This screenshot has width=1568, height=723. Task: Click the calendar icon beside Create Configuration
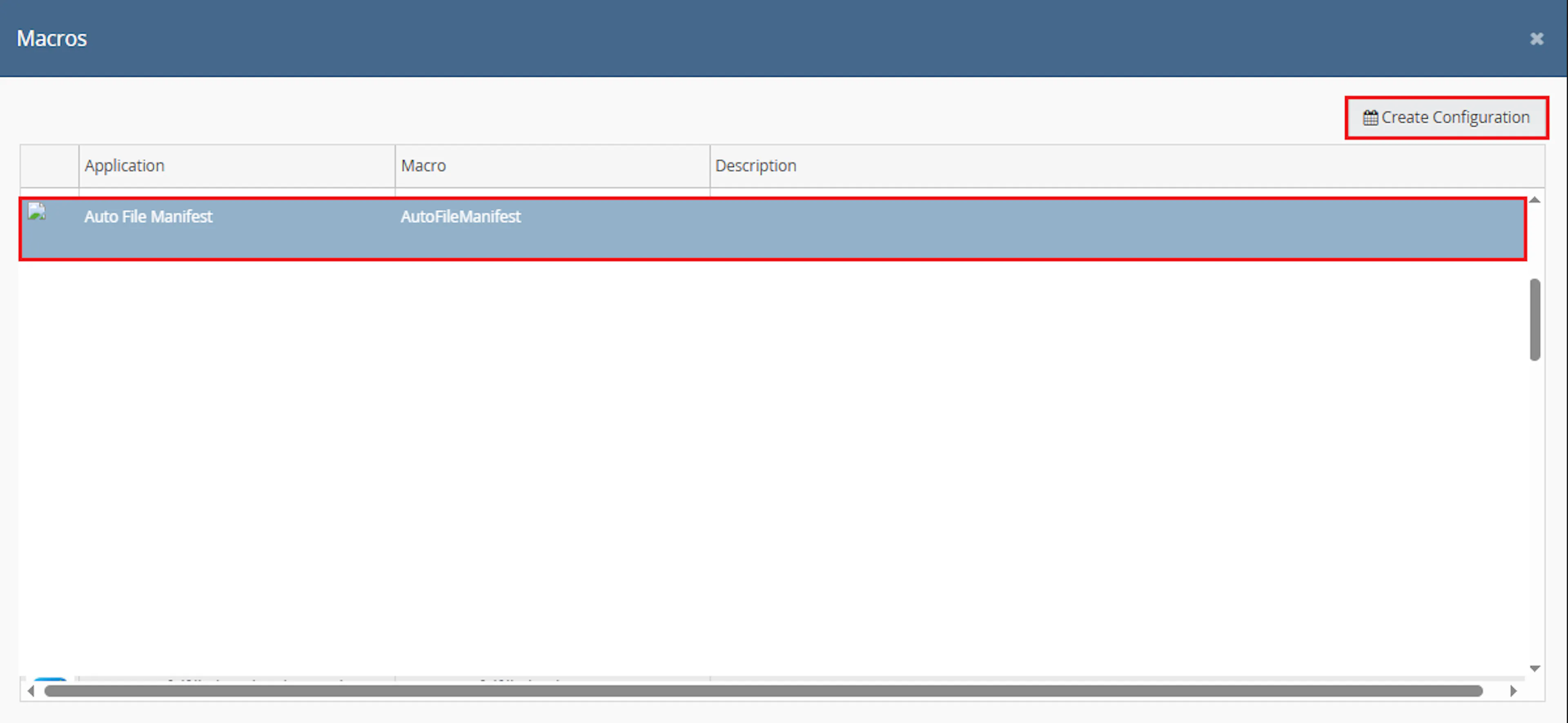[x=1370, y=118]
